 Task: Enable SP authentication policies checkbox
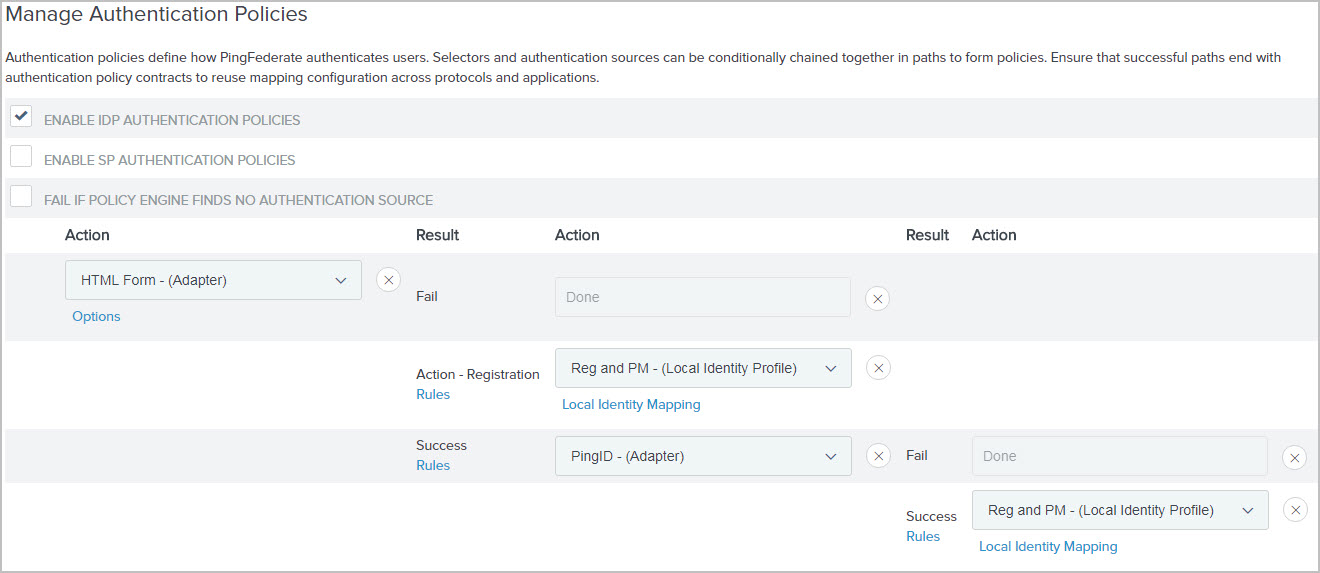[21, 157]
